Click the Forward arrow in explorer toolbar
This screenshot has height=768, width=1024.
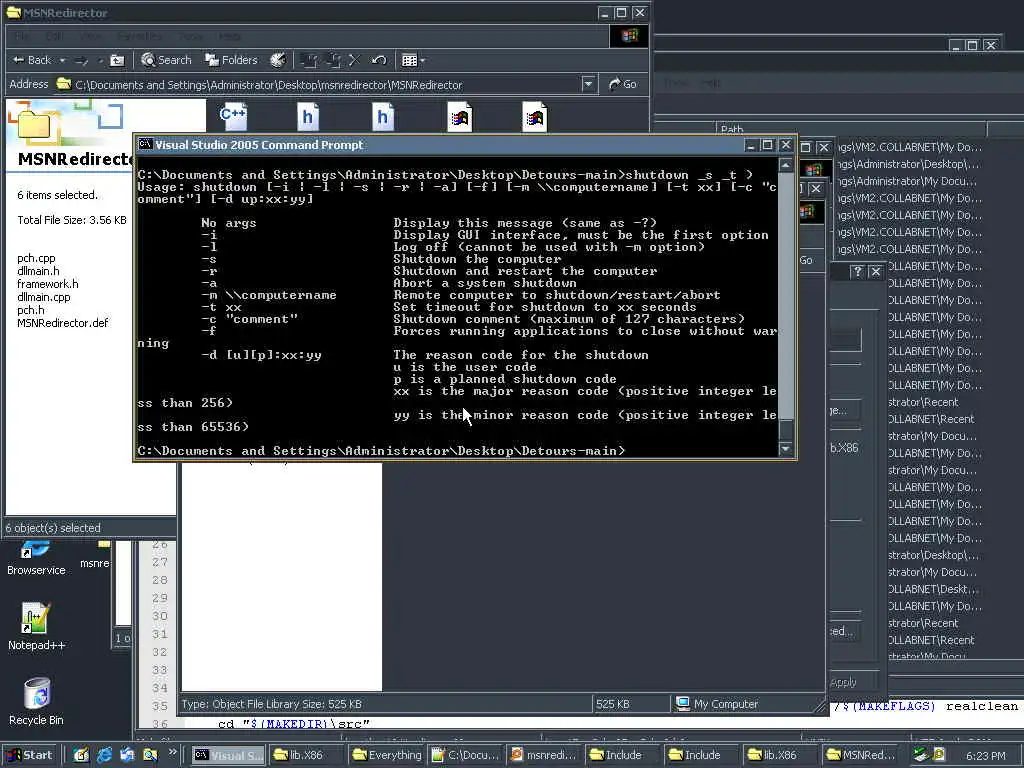pyautogui.click(x=81, y=61)
